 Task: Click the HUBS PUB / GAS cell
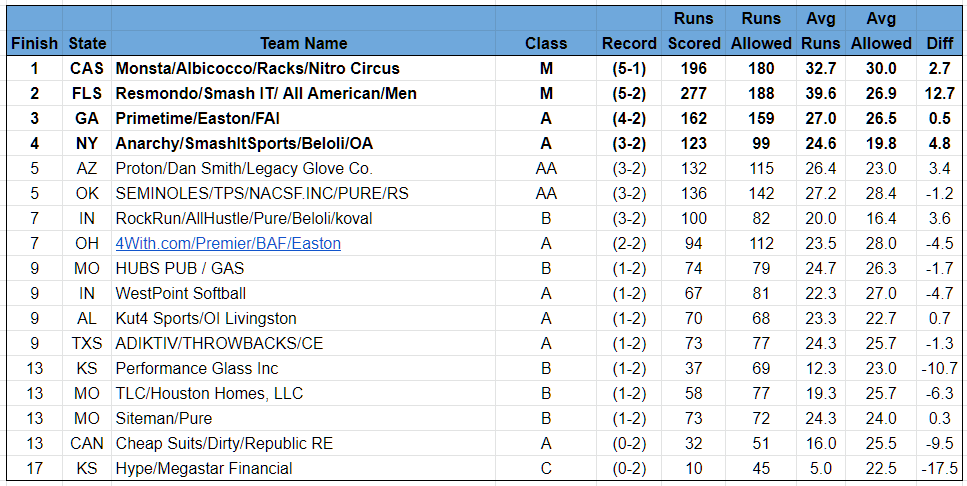(303, 268)
